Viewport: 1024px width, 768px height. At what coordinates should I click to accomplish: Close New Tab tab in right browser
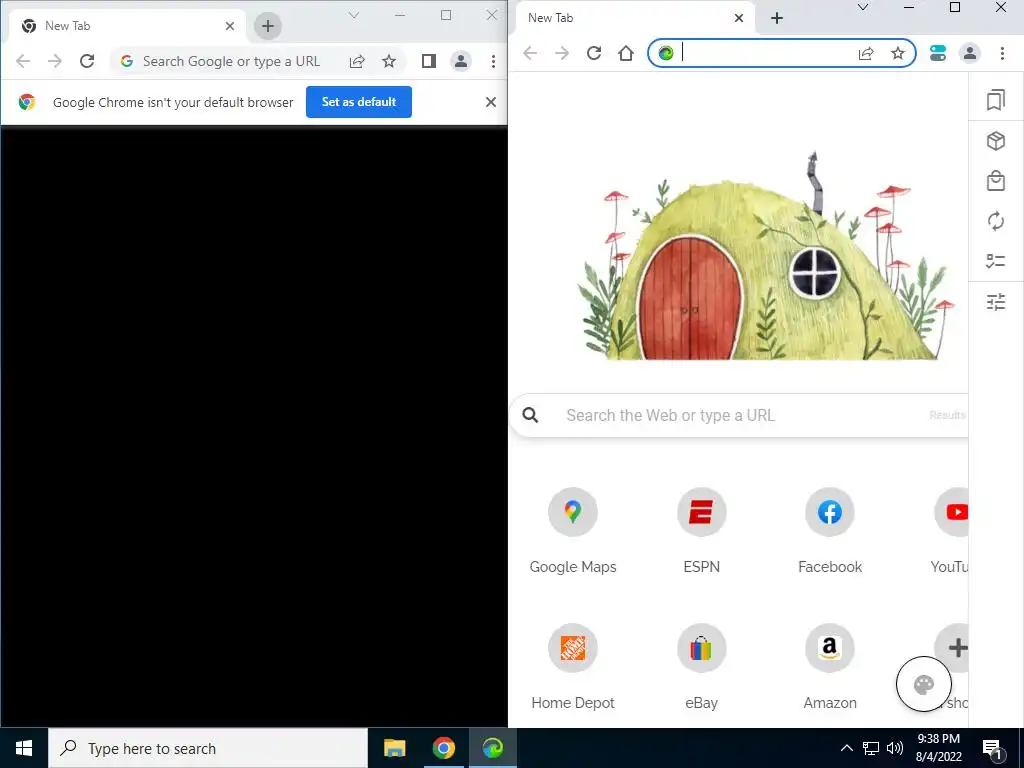pos(739,18)
